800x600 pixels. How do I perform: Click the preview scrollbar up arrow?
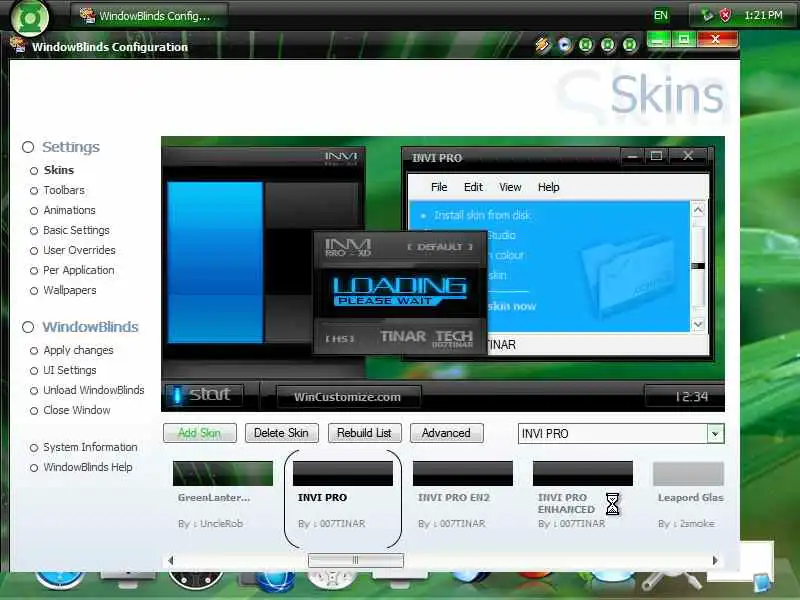pos(698,209)
